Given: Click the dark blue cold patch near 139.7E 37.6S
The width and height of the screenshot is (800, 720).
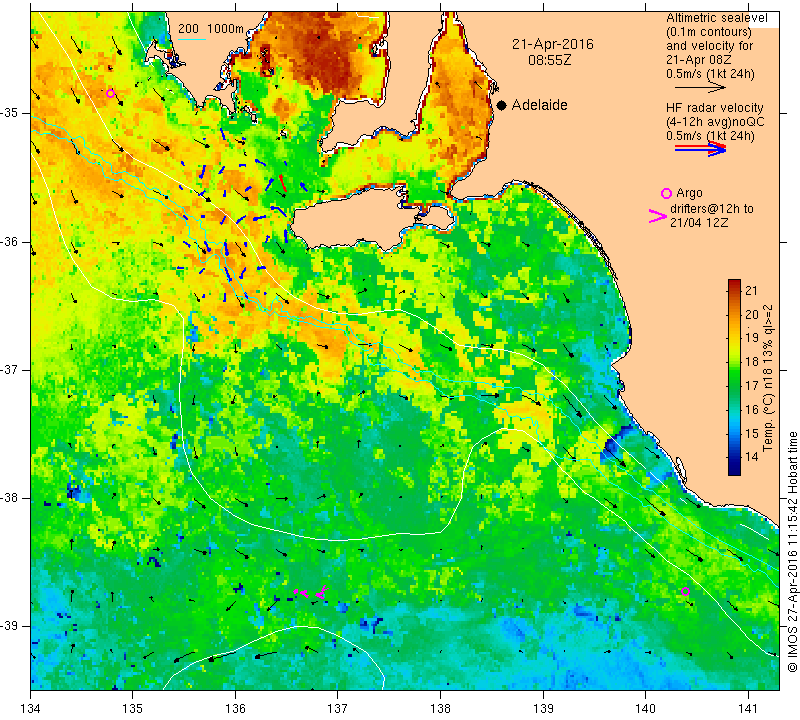Looking at the screenshot, I should click(x=611, y=449).
